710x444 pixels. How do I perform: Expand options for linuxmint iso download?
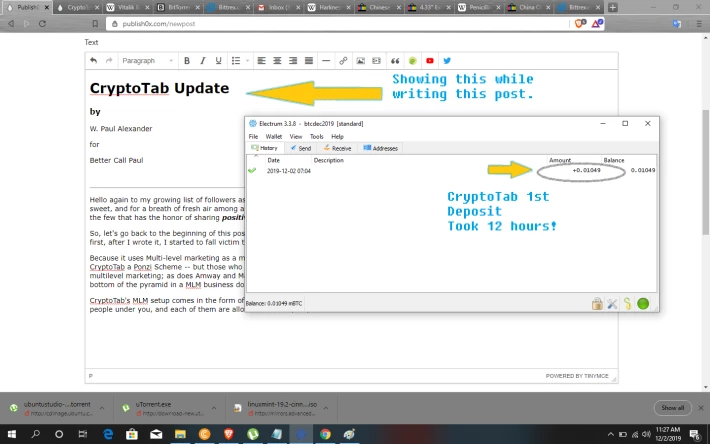pos(326,408)
